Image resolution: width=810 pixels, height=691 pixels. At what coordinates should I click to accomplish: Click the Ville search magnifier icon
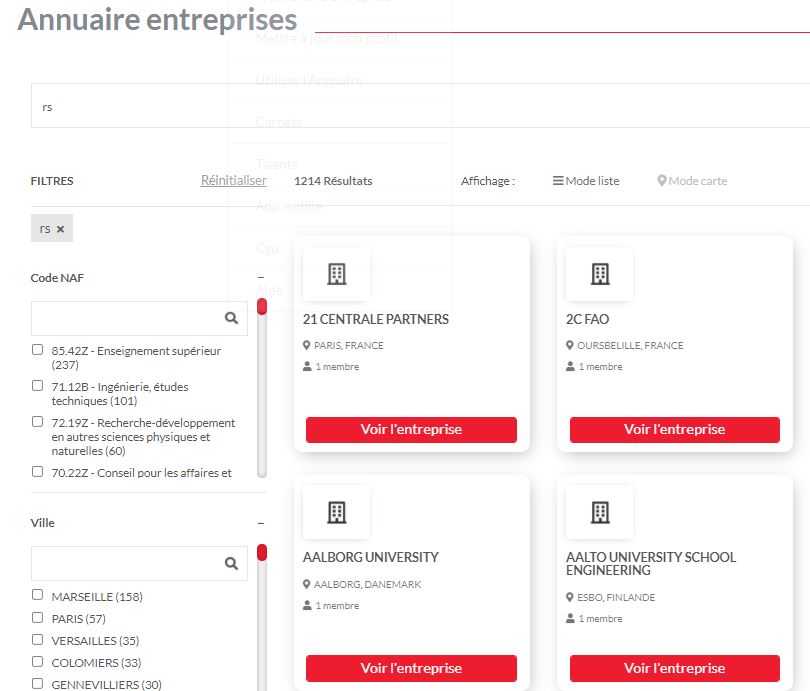pos(232,563)
